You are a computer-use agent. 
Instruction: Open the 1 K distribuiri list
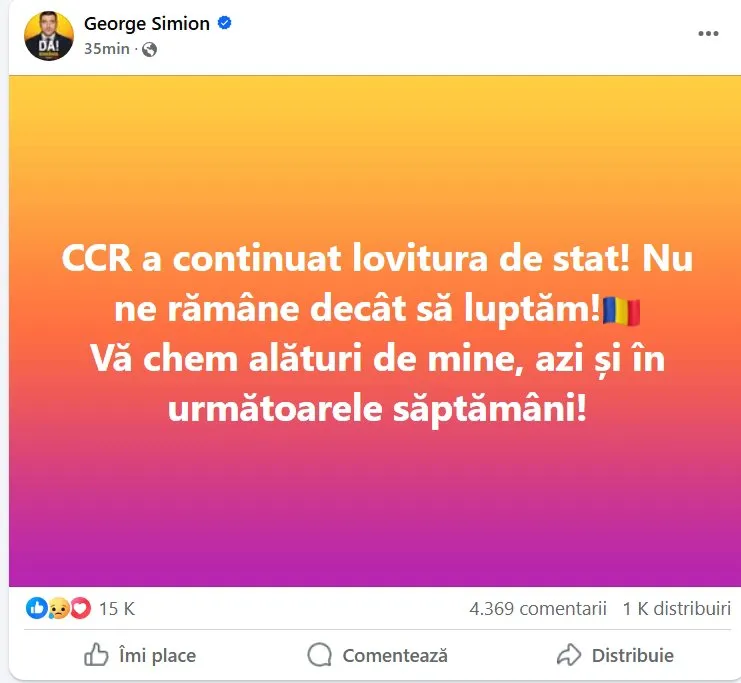pyautogui.click(x=677, y=609)
